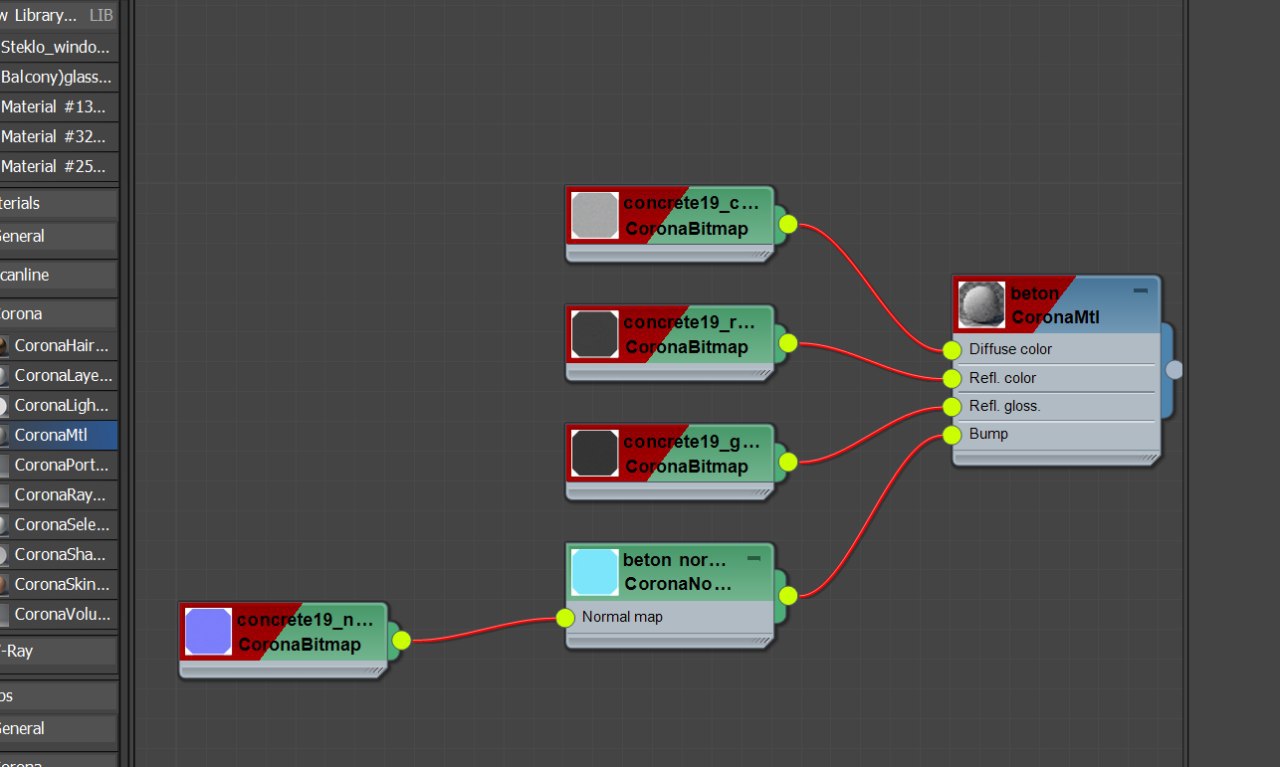
Task: Select Material #13 in library
Action: coord(58,107)
